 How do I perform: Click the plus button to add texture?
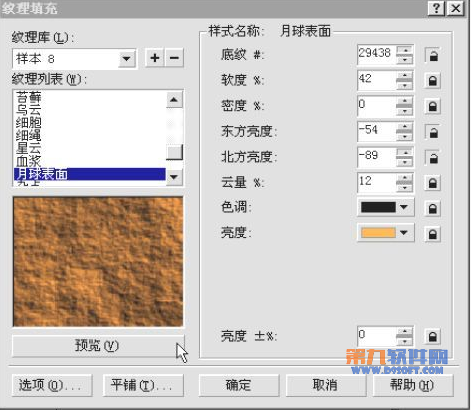[x=155, y=58]
